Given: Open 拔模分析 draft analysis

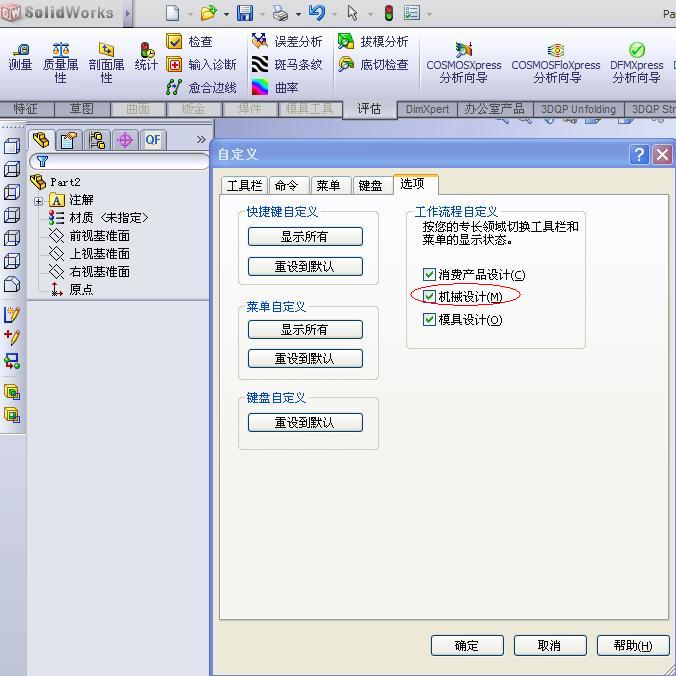Looking at the screenshot, I should (x=373, y=41).
